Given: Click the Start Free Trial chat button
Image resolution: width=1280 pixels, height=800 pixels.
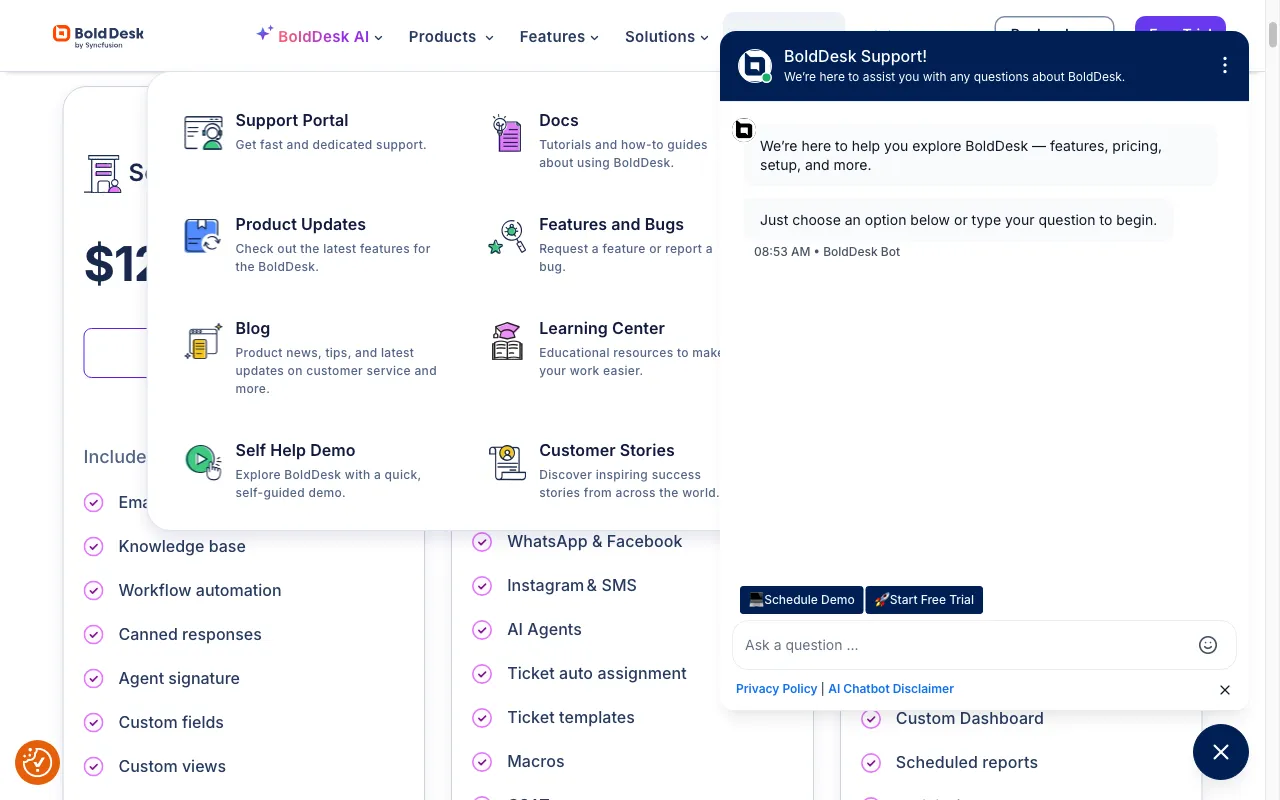Looking at the screenshot, I should click(924, 600).
